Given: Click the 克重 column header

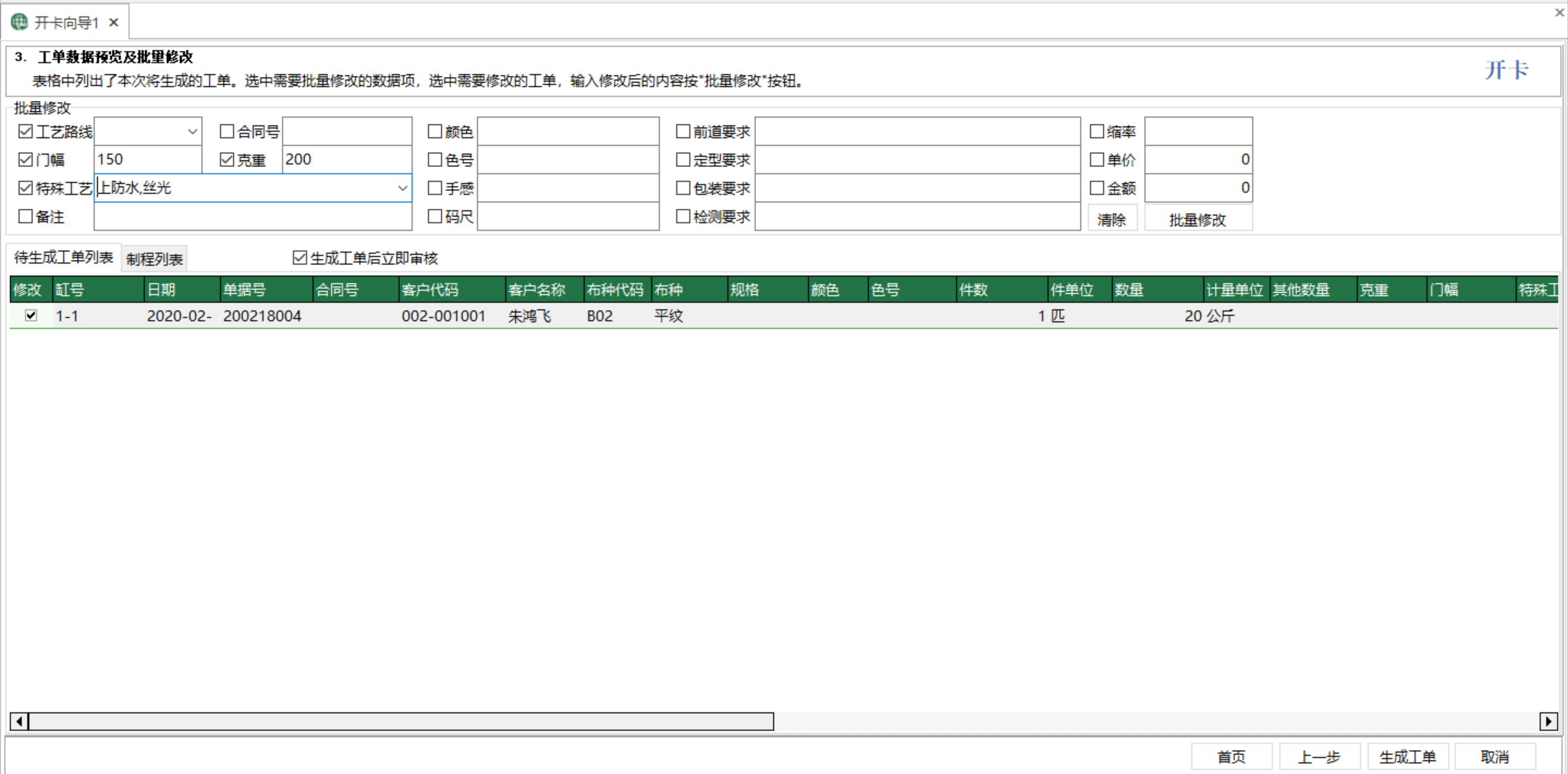Looking at the screenshot, I should [1392, 290].
